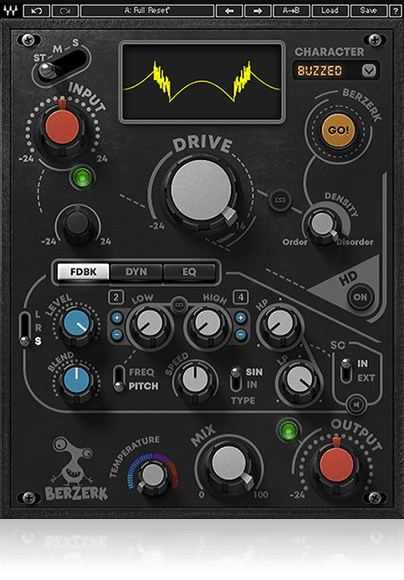404x580 pixels.
Task: Click the High band number 4 box
Action: pyautogui.click(x=241, y=297)
